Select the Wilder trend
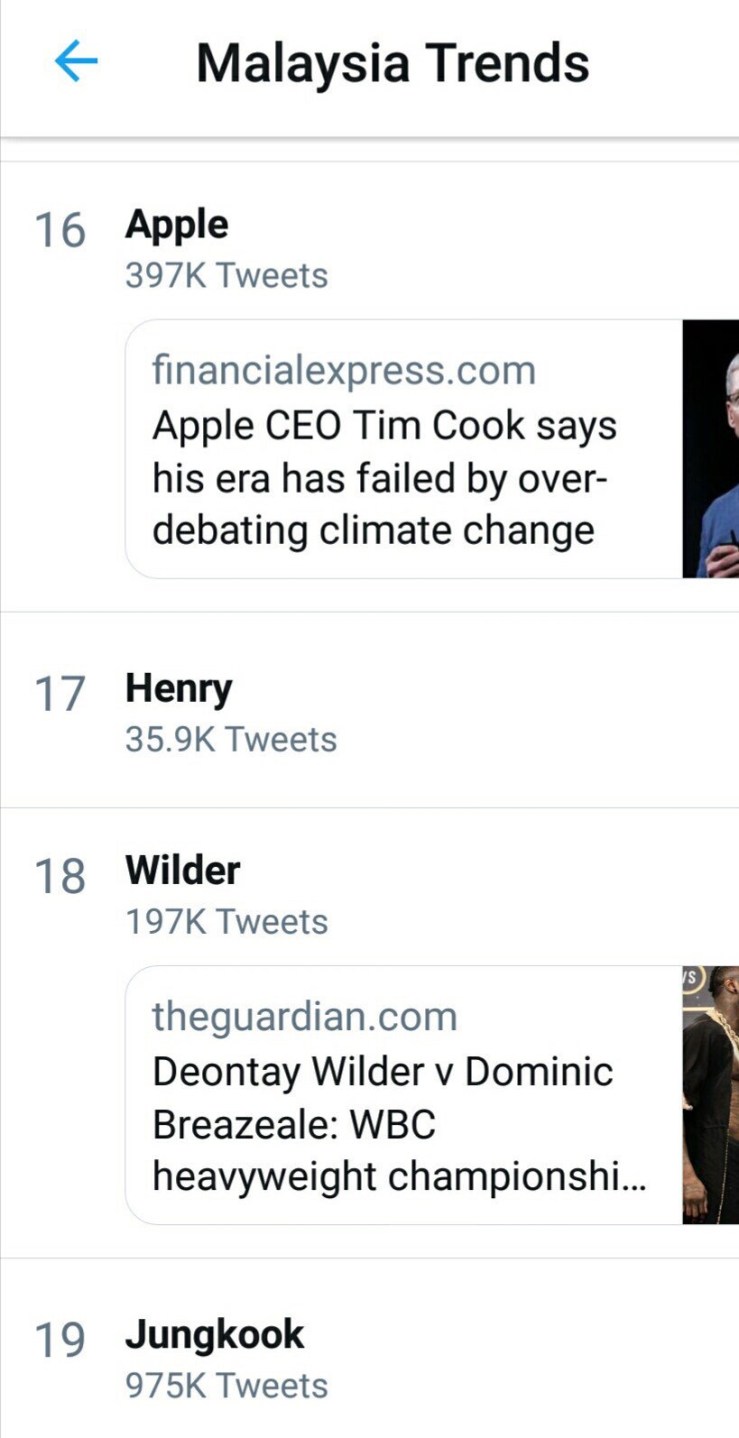739x1438 pixels. point(183,870)
